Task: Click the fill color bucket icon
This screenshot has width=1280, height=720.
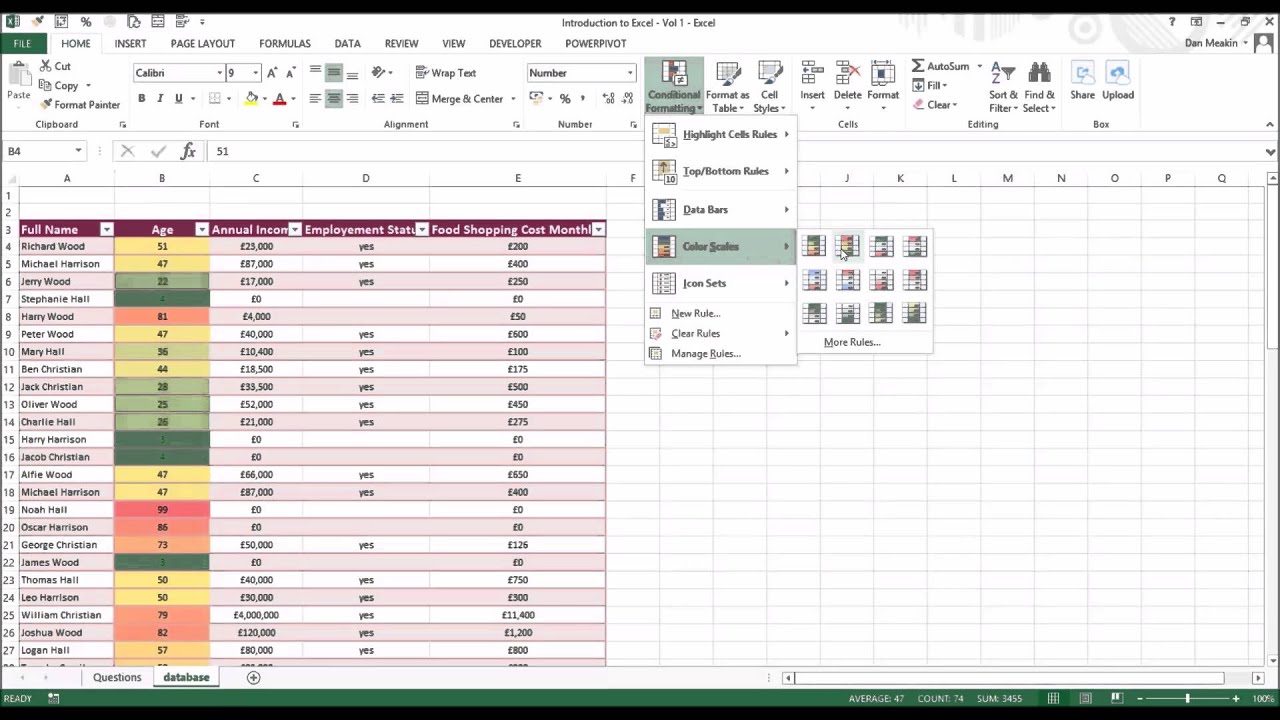Action: (252, 99)
